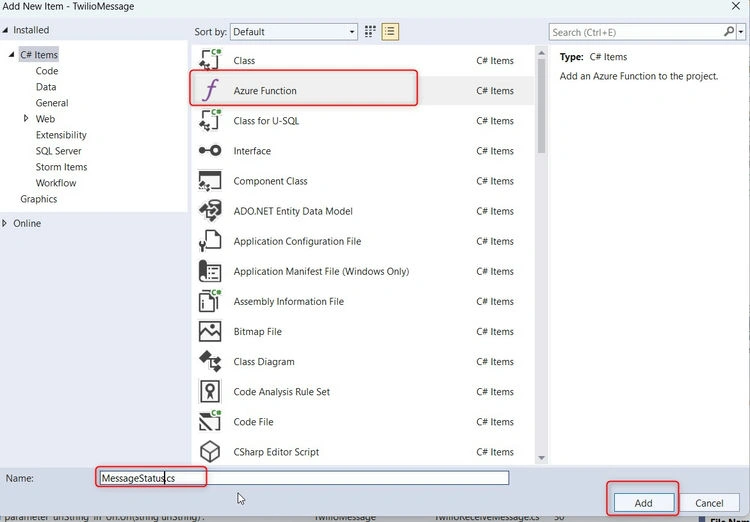750x522 pixels.
Task: Select the Code File icon
Action: click(x=210, y=422)
